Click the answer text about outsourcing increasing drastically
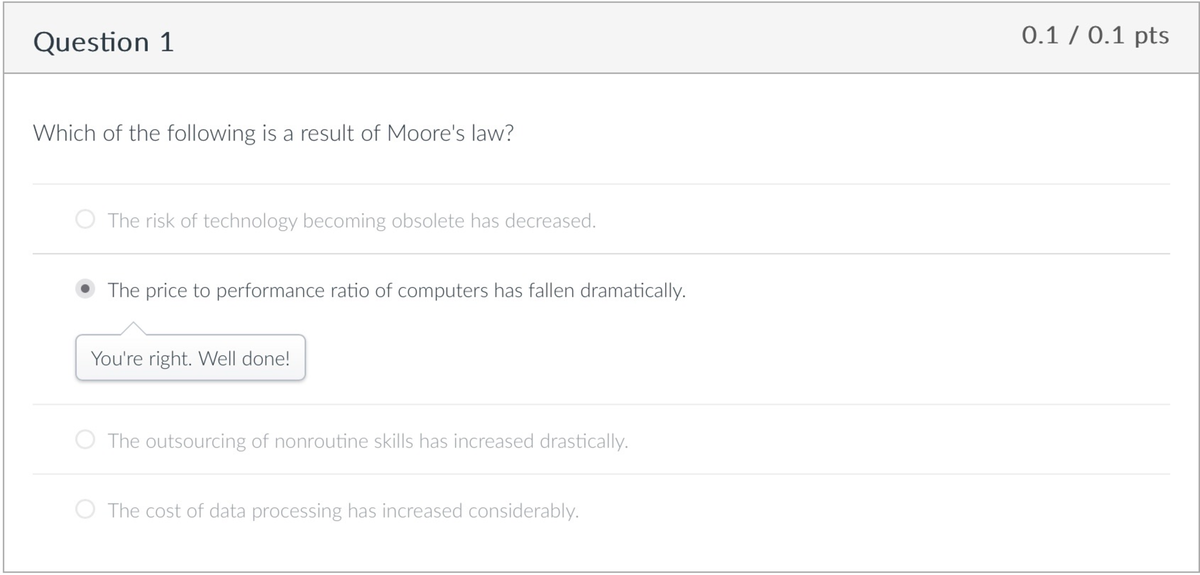1200x575 pixels. point(368,441)
